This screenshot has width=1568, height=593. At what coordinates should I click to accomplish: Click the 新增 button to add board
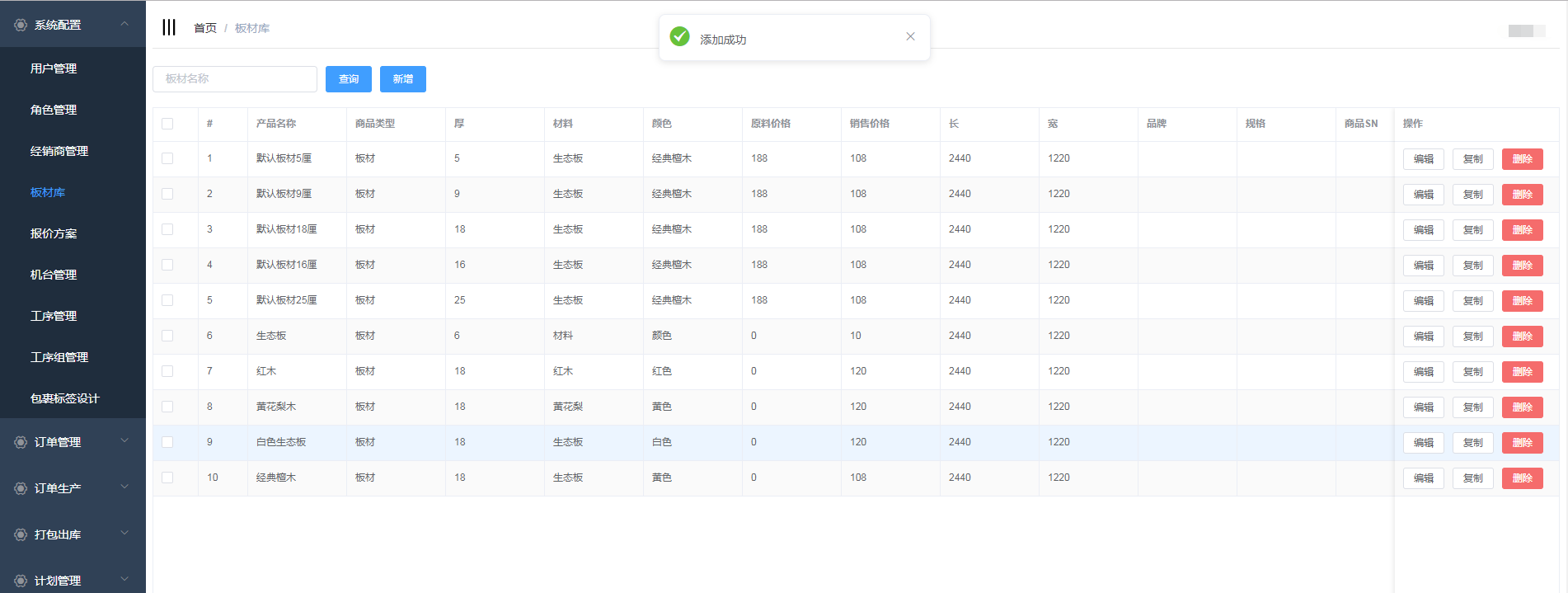(402, 79)
